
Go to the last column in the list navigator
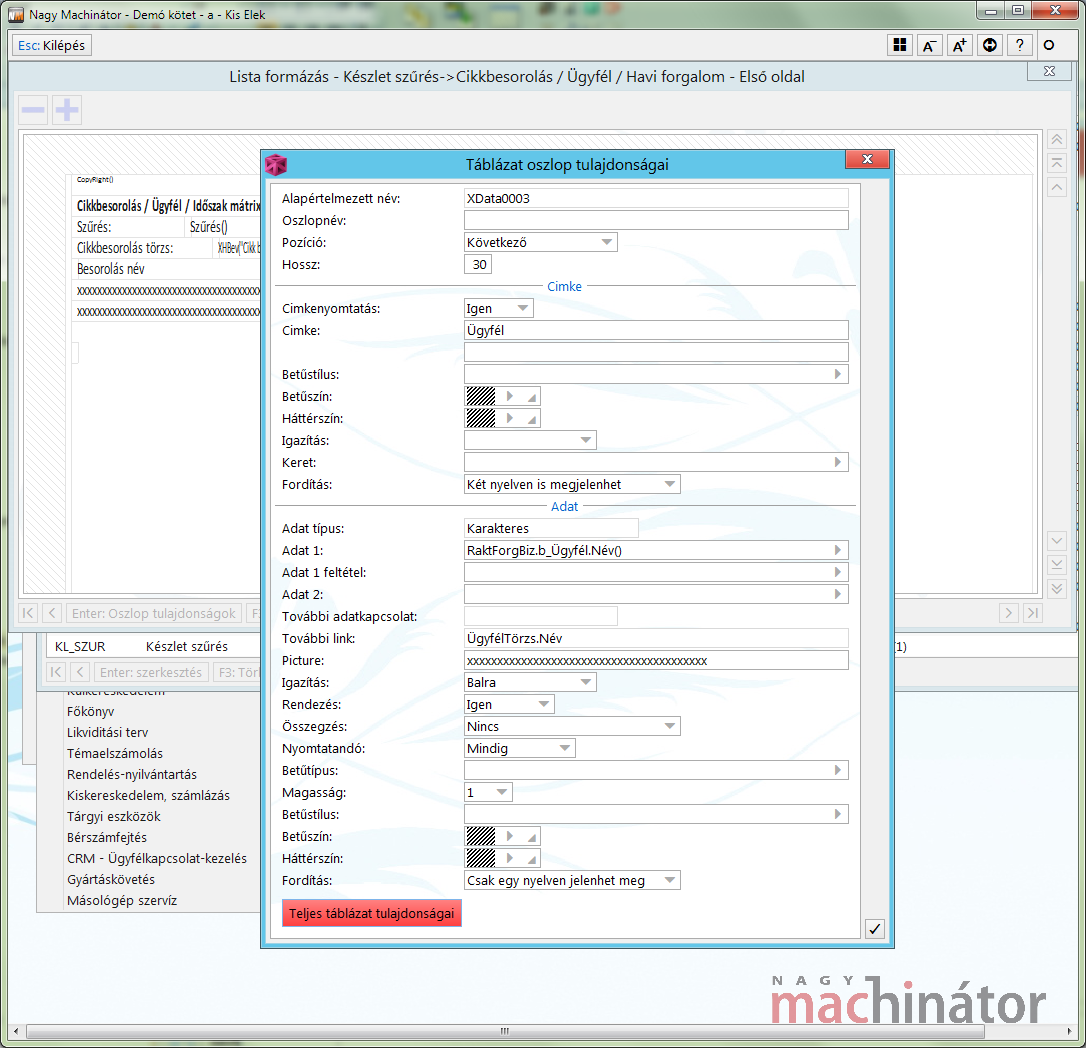click(x=1033, y=613)
